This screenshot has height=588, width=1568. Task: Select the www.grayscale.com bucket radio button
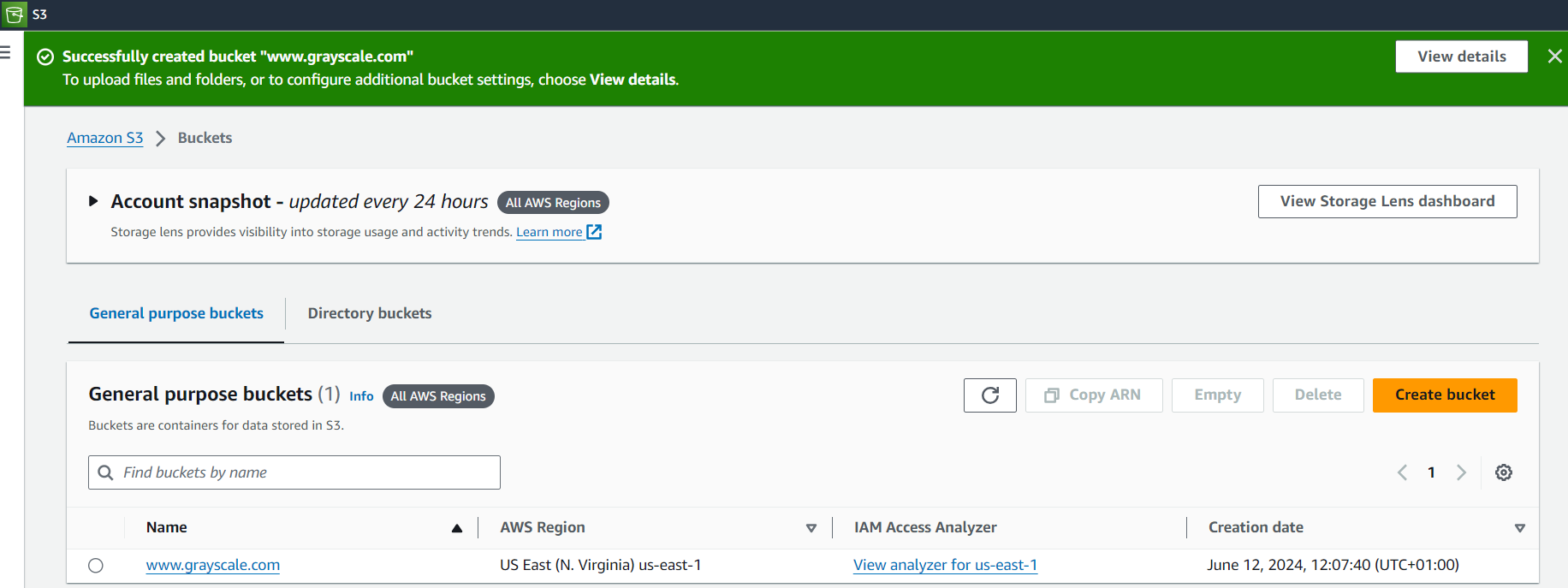[x=96, y=566]
